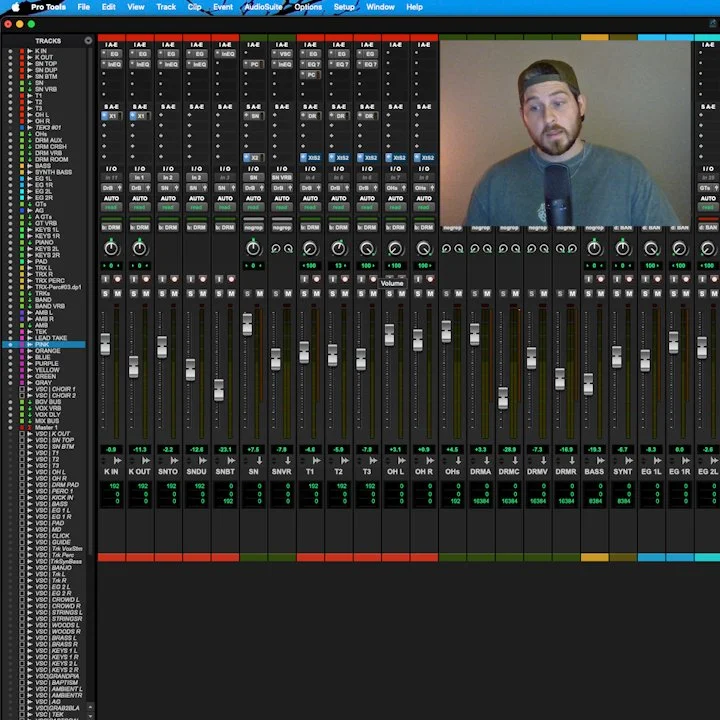
Task: Open the Setup menu
Action: coord(344,7)
